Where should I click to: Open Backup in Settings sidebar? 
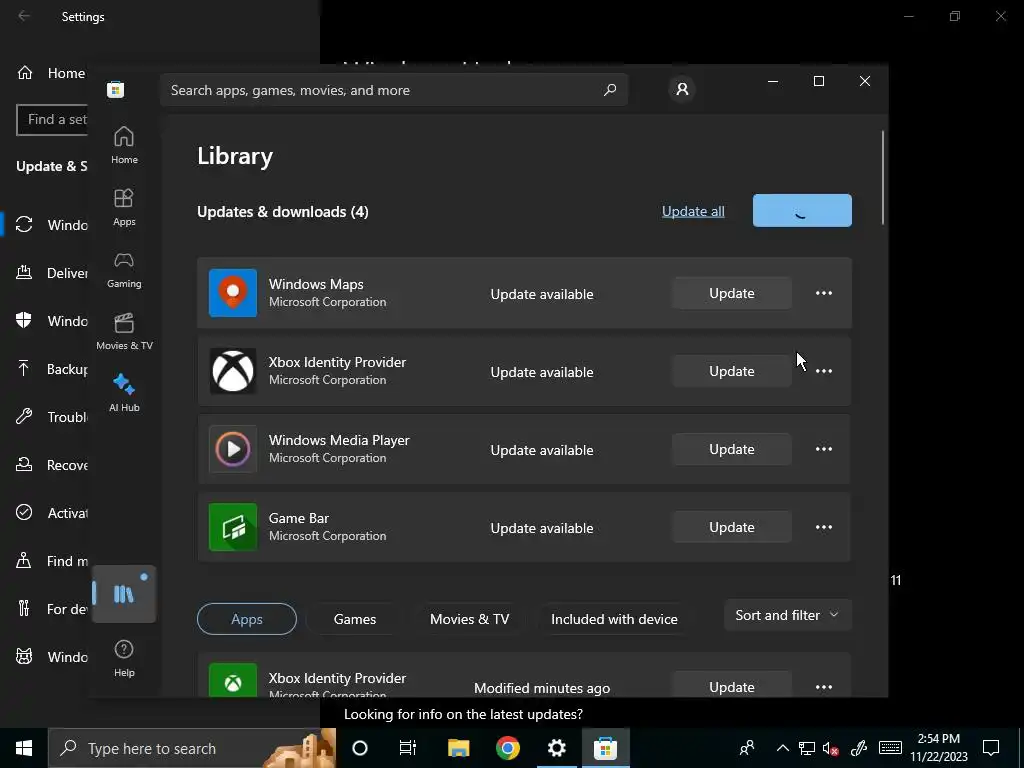tap(51, 369)
